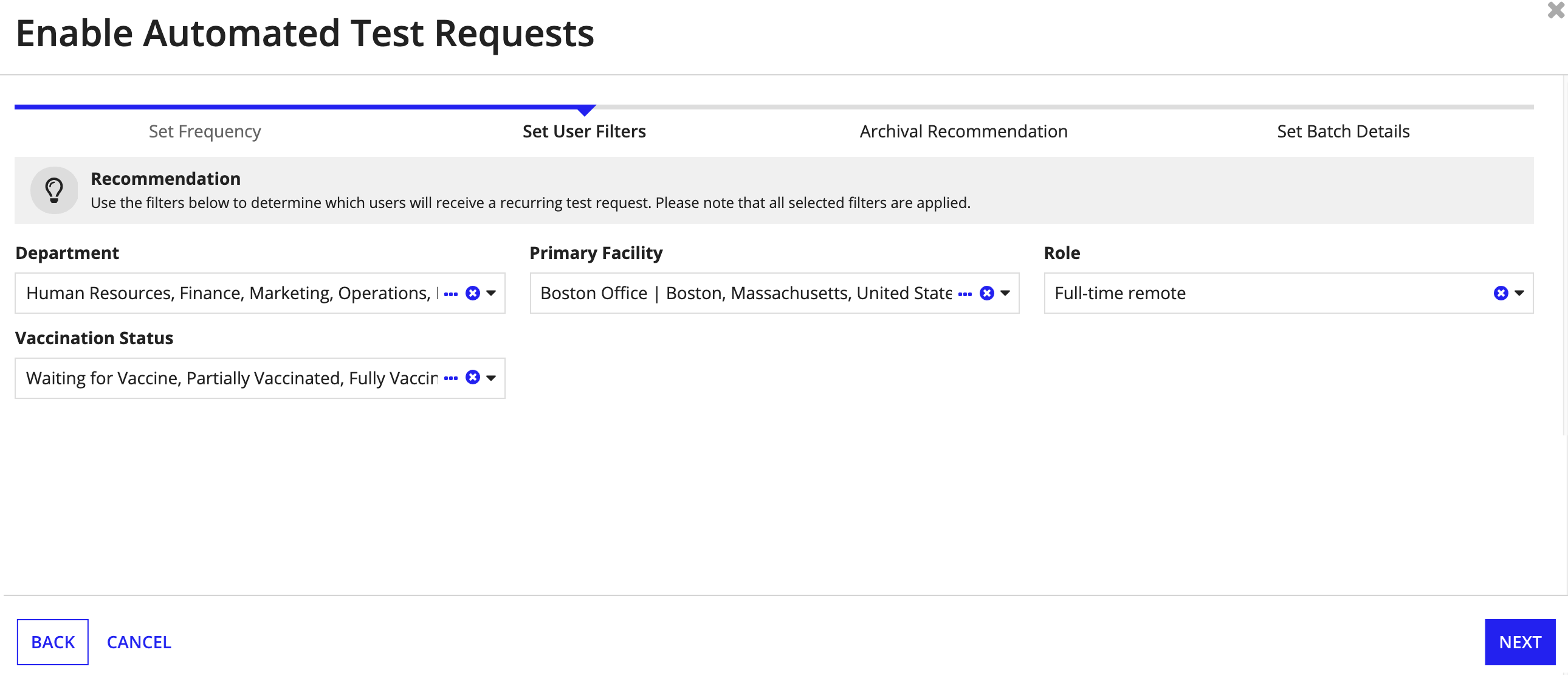Click the Department label
This screenshot has height=675, width=1568.
(67, 253)
